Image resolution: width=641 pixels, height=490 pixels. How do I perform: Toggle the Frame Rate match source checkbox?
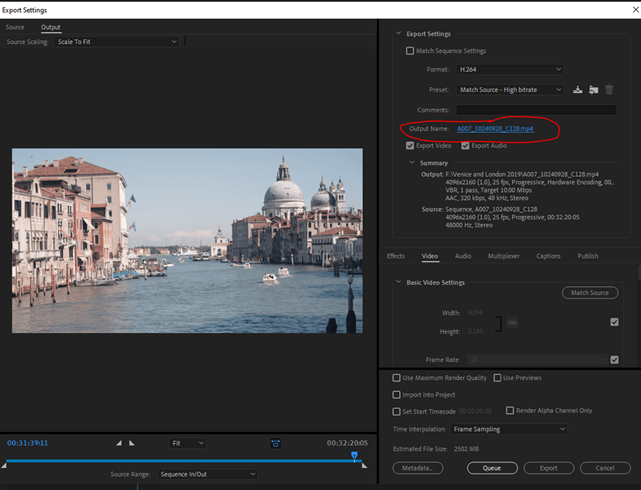[x=614, y=360]
